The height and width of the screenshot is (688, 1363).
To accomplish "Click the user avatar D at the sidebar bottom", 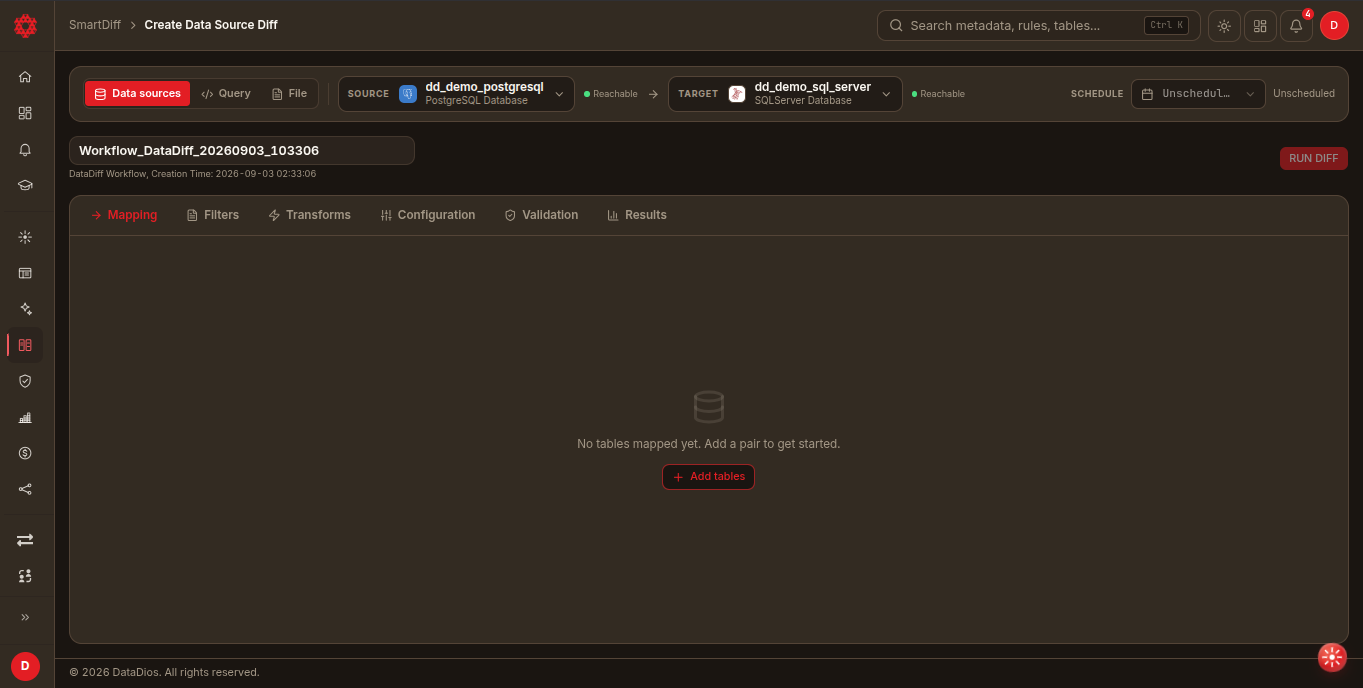I will tap(25, 666).
